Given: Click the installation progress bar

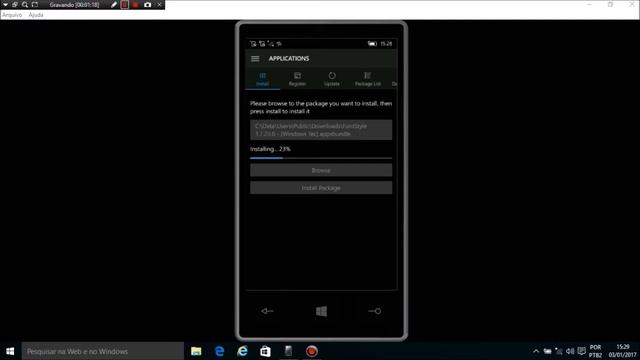Looking at the screenshot, I should (x=321, y=158).
